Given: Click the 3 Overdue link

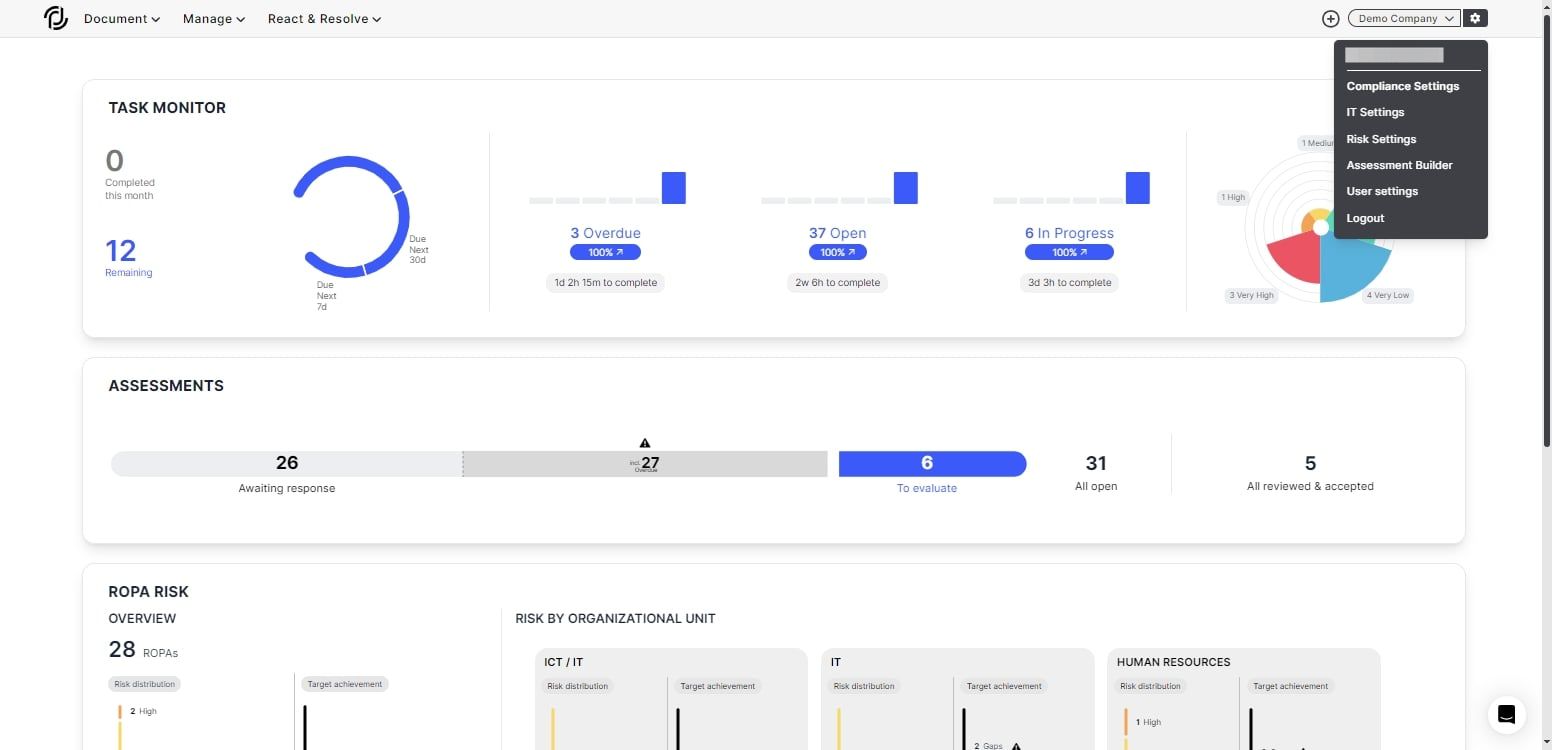Looking at the screenshot, I should click(x=605, y=233).
